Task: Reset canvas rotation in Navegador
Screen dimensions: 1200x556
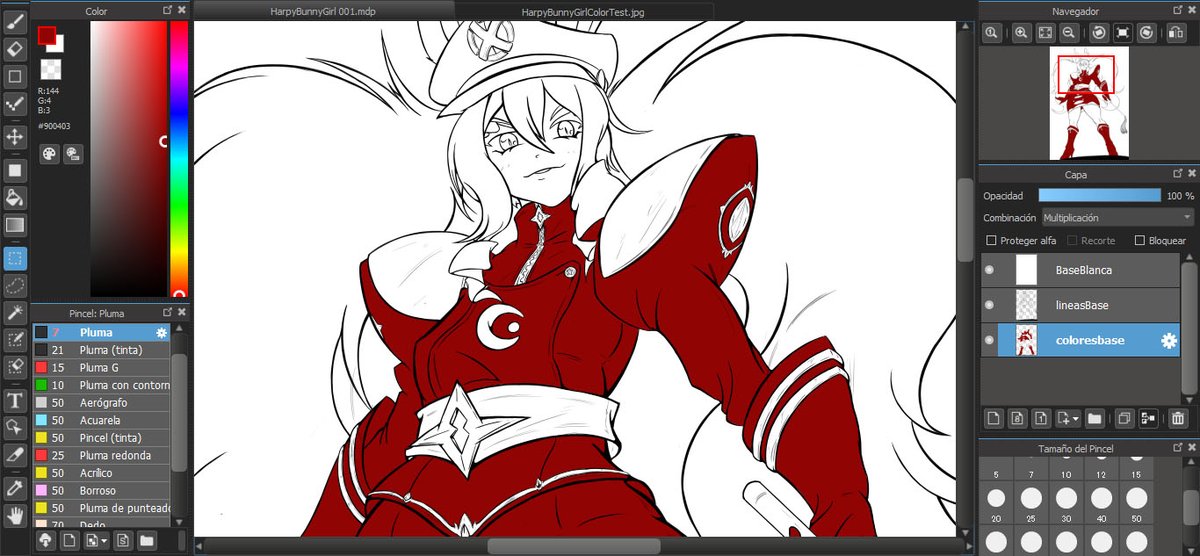Action: (x=1123, y=33)
